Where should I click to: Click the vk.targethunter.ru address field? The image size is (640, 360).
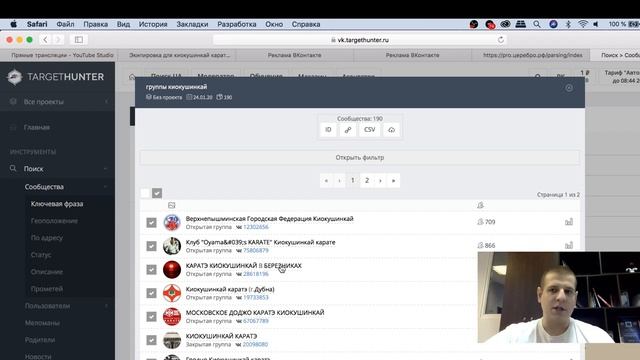pos(360,40)
